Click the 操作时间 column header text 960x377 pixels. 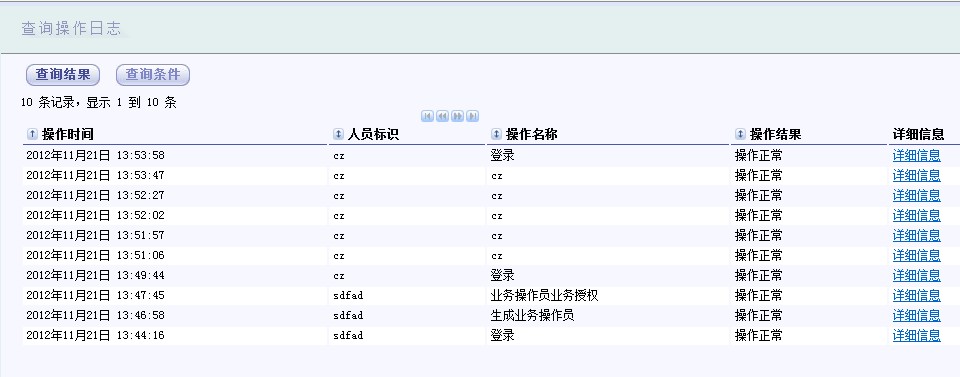(68, 135)
